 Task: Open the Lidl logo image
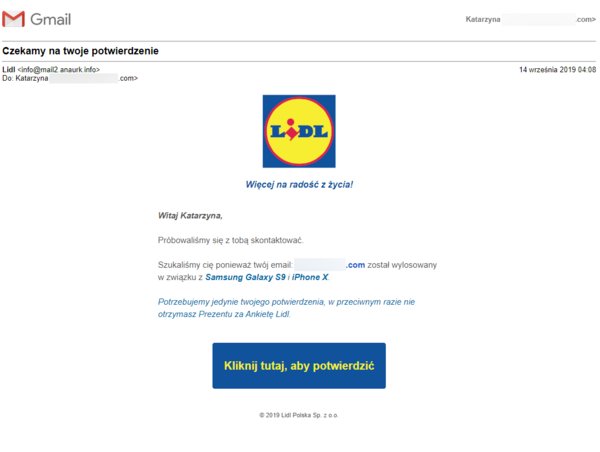tap(299, 131)
